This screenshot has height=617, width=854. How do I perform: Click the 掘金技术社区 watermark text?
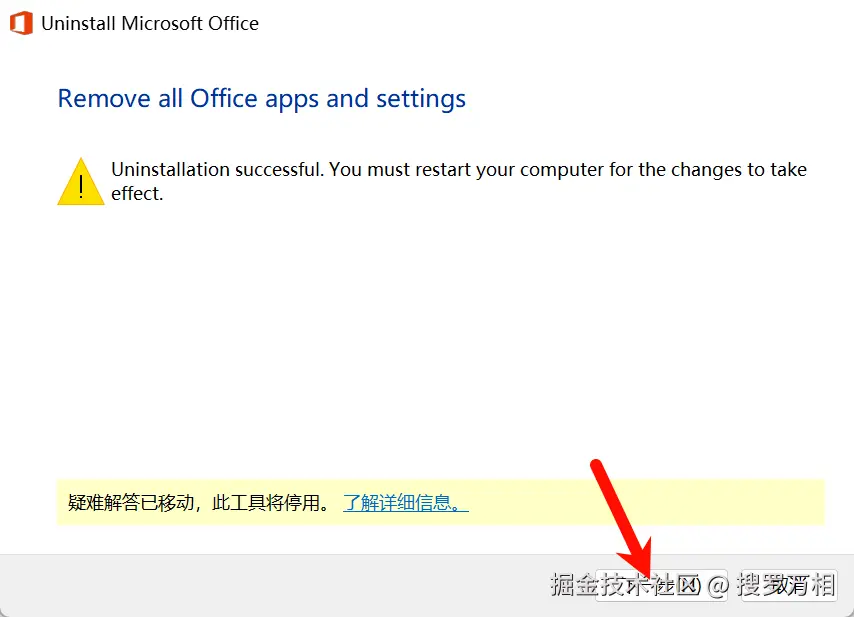click(622, 585)
